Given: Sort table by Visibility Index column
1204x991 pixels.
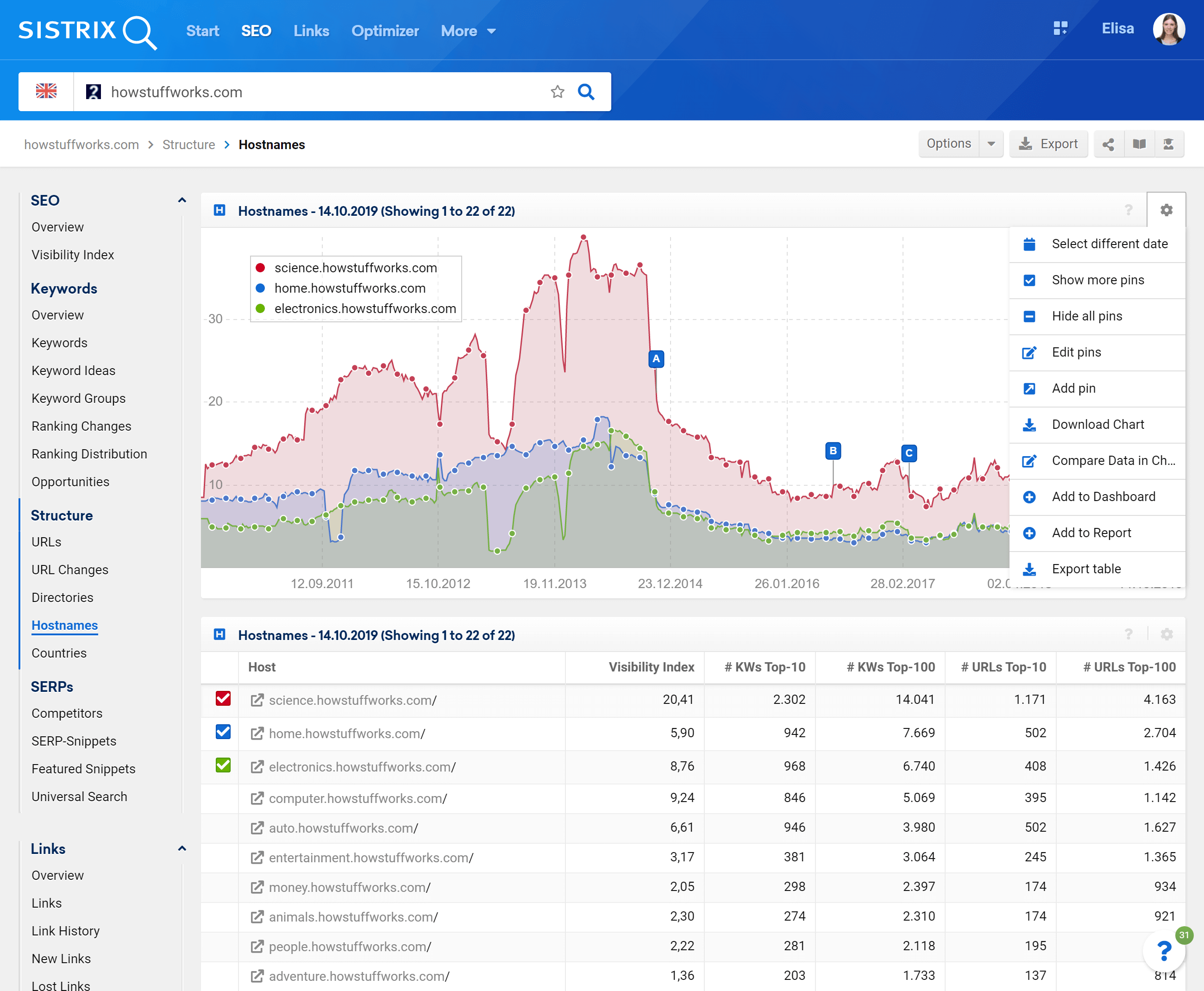Looking at the screenshot, I should 652,667.
